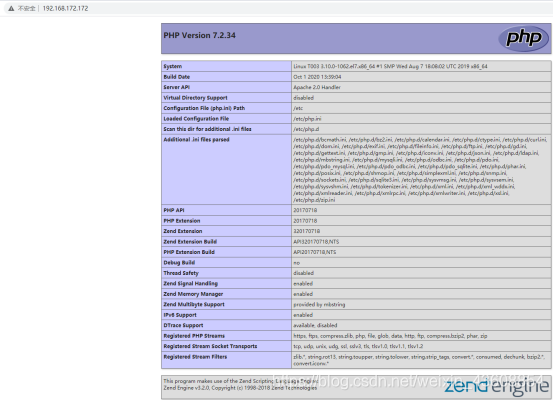
Task: Click the tcp, udp, unix transports value
Action: [358, 346]
